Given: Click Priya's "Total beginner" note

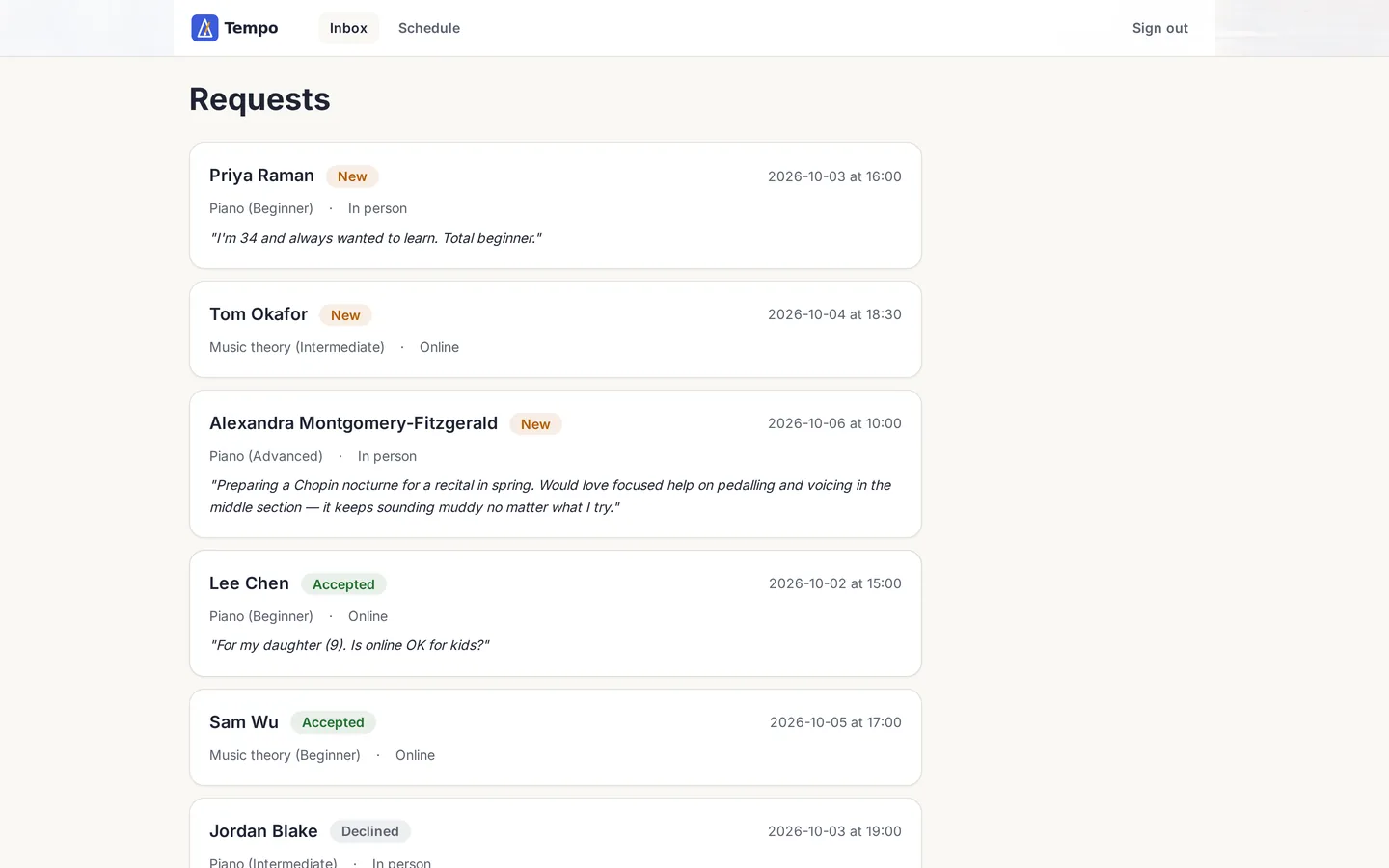Looking at the screenshot, I should 375,238.
